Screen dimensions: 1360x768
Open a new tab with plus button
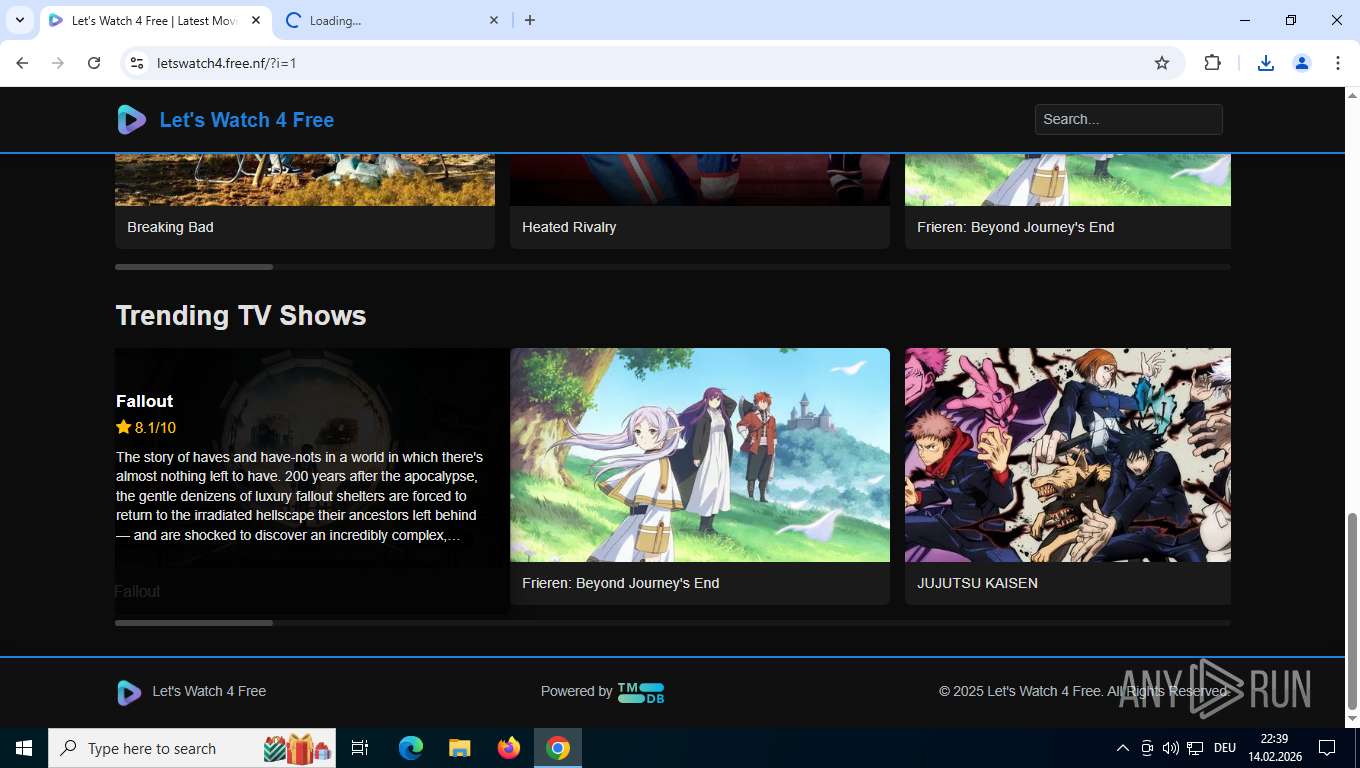(x=530, y=21)
